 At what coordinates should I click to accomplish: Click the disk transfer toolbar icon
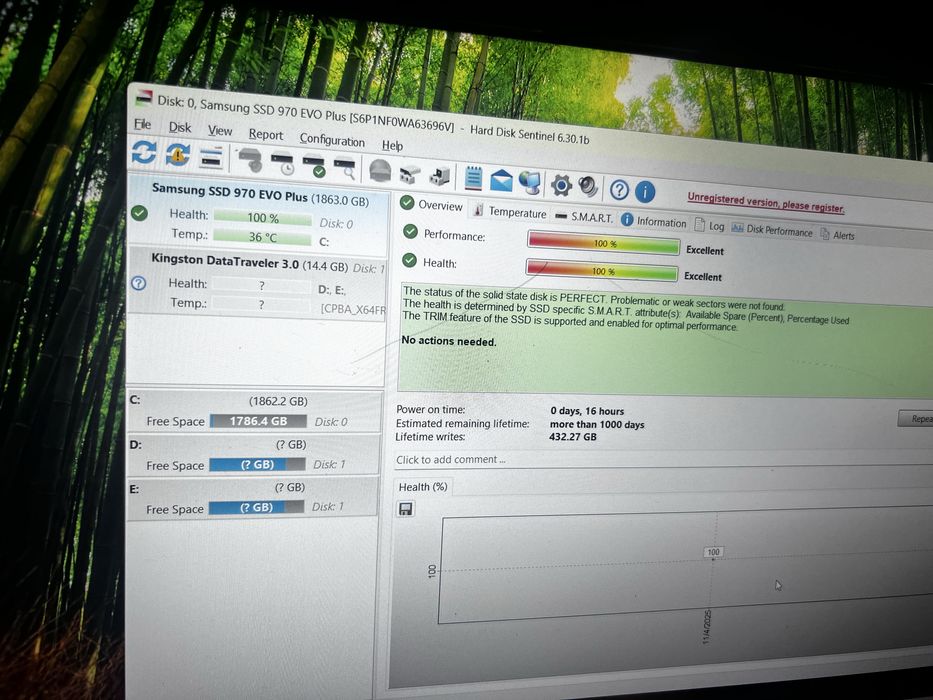click(410, 174)
